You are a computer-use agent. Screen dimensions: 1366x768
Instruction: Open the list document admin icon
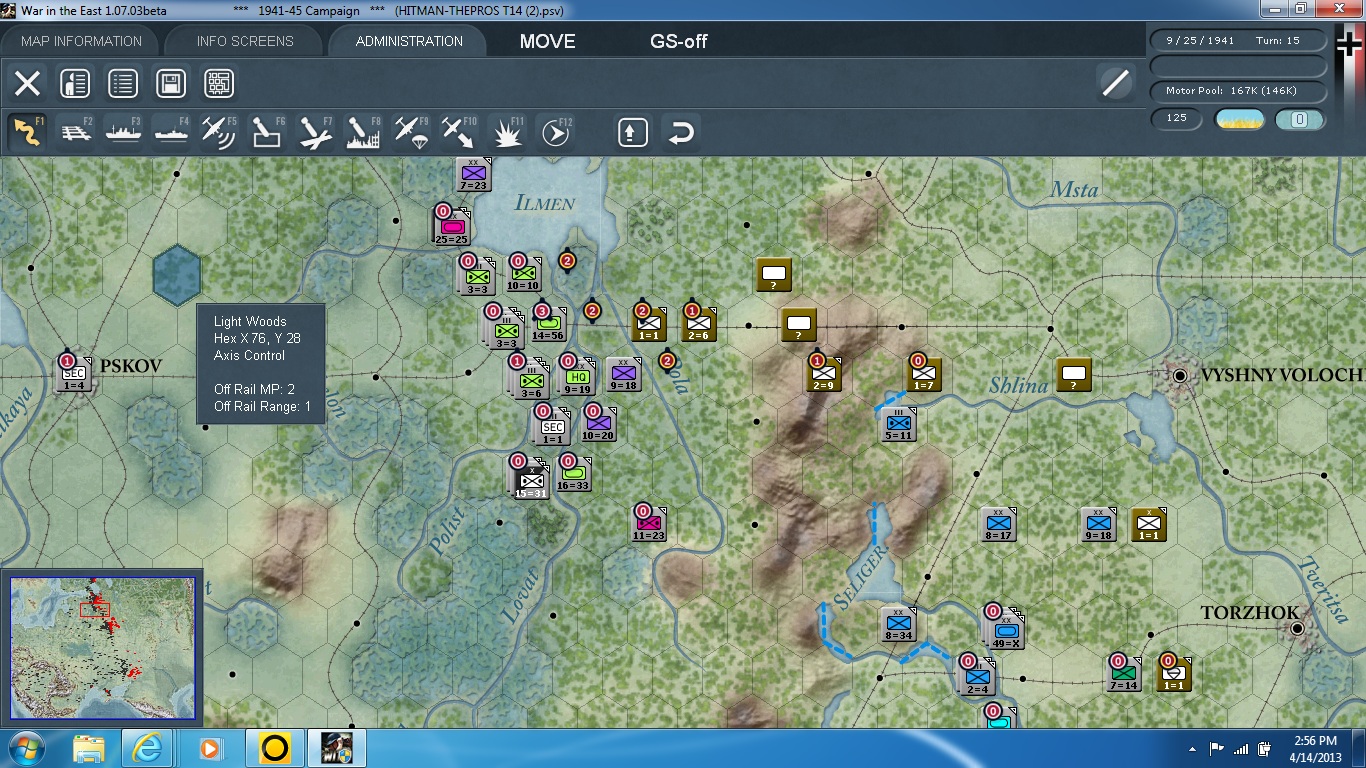pos(123,83)
